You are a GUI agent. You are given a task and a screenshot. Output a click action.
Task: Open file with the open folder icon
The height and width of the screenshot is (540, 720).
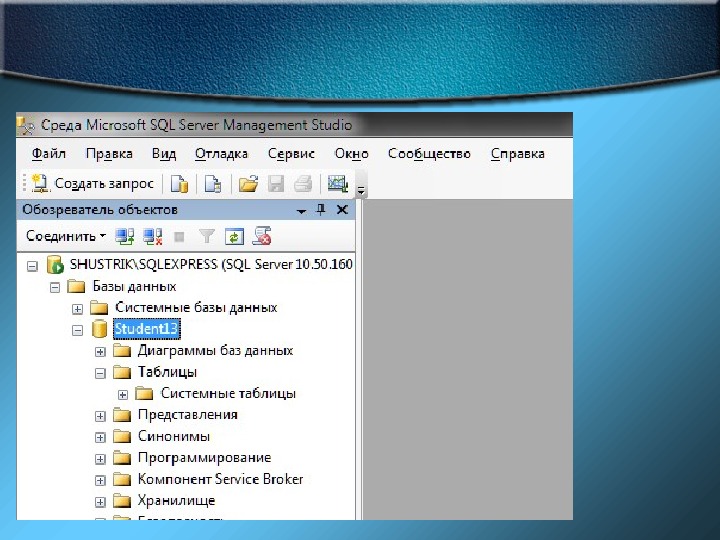pos(248,184)
